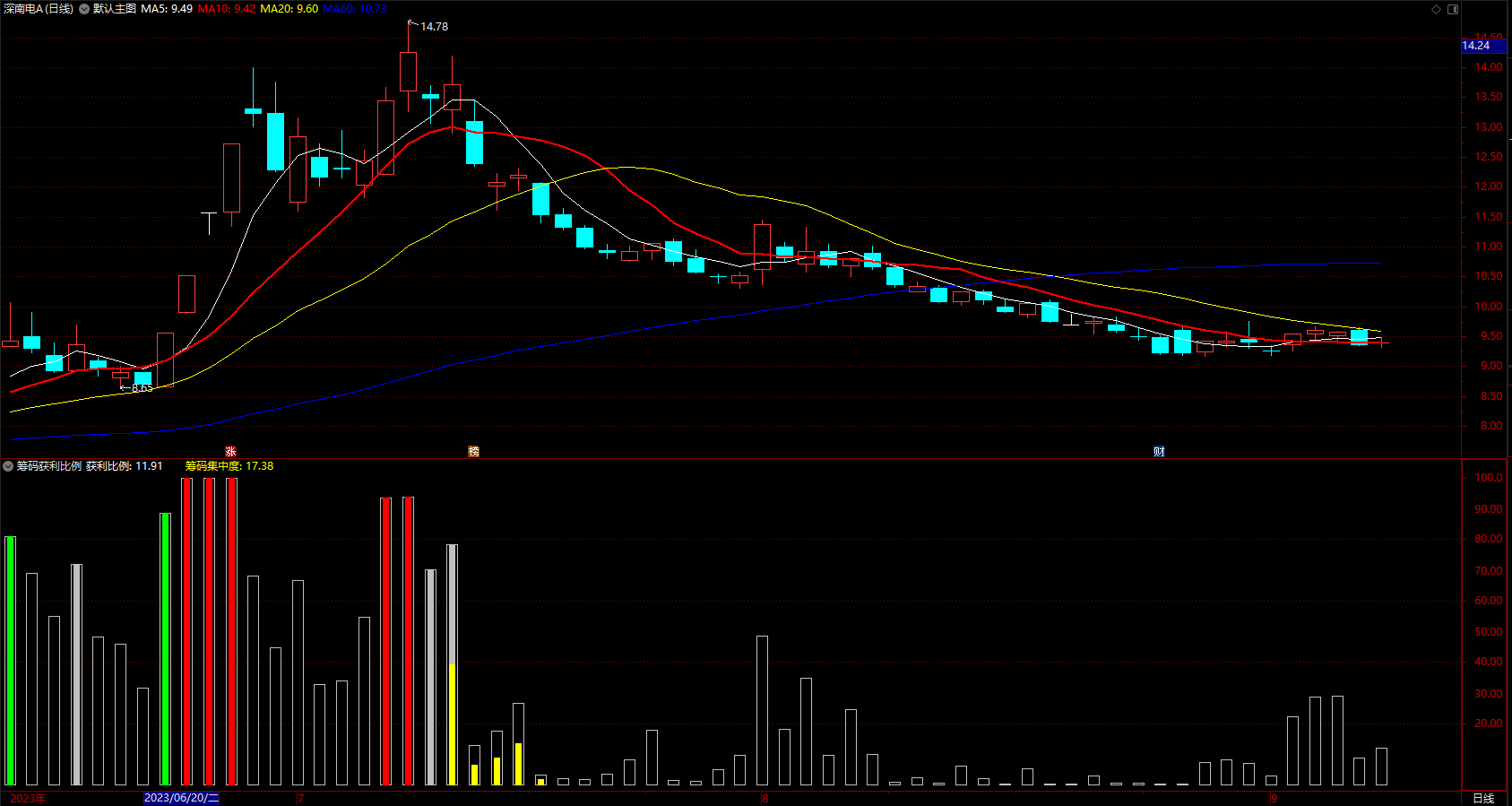Image resolution: width=1512 pixels, height=806 pixels.
Task: Click the 2023年 label on the time axis
Action: [x=28, y=798]
